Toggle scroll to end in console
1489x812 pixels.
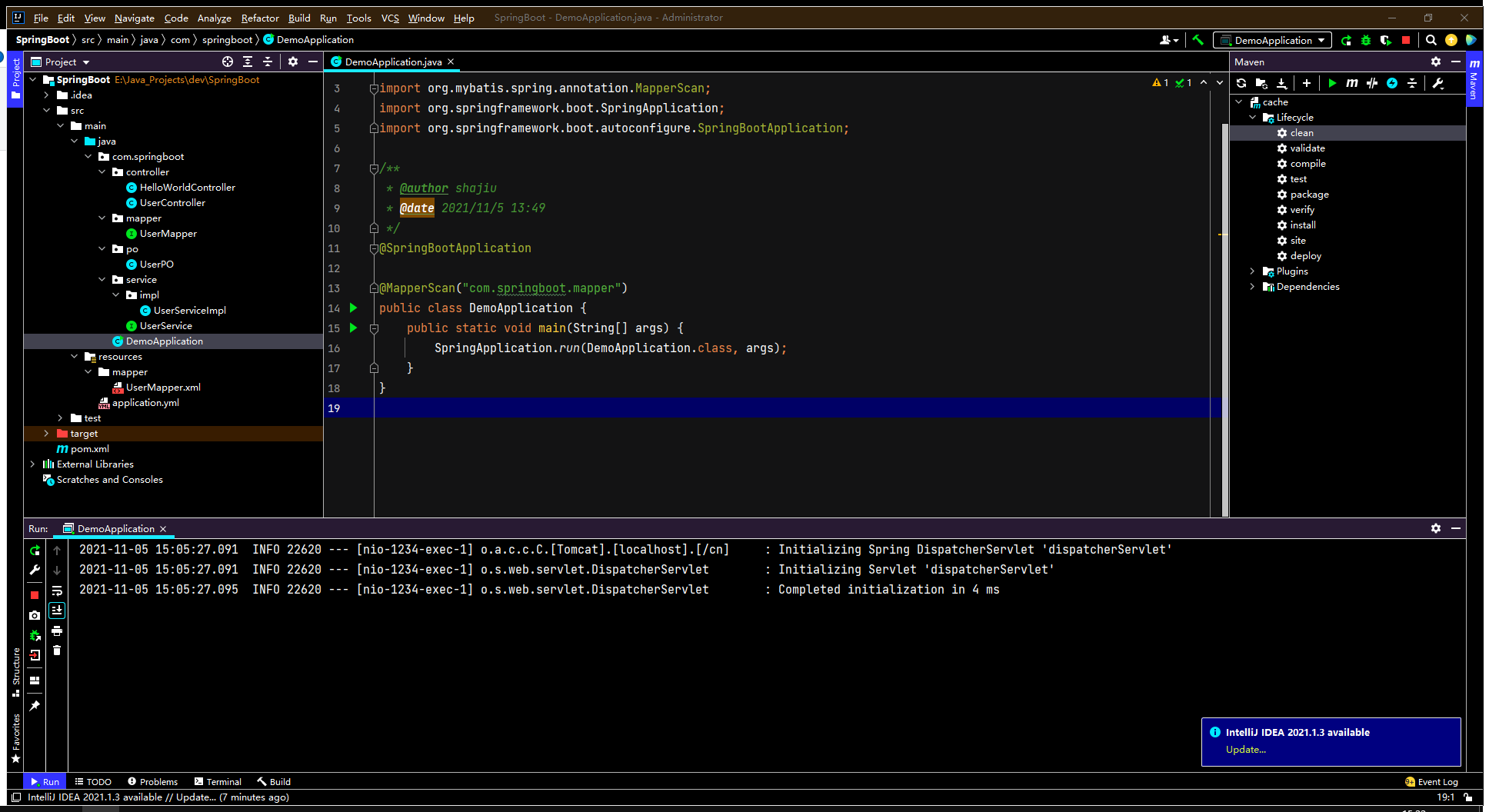pos(57,611)
